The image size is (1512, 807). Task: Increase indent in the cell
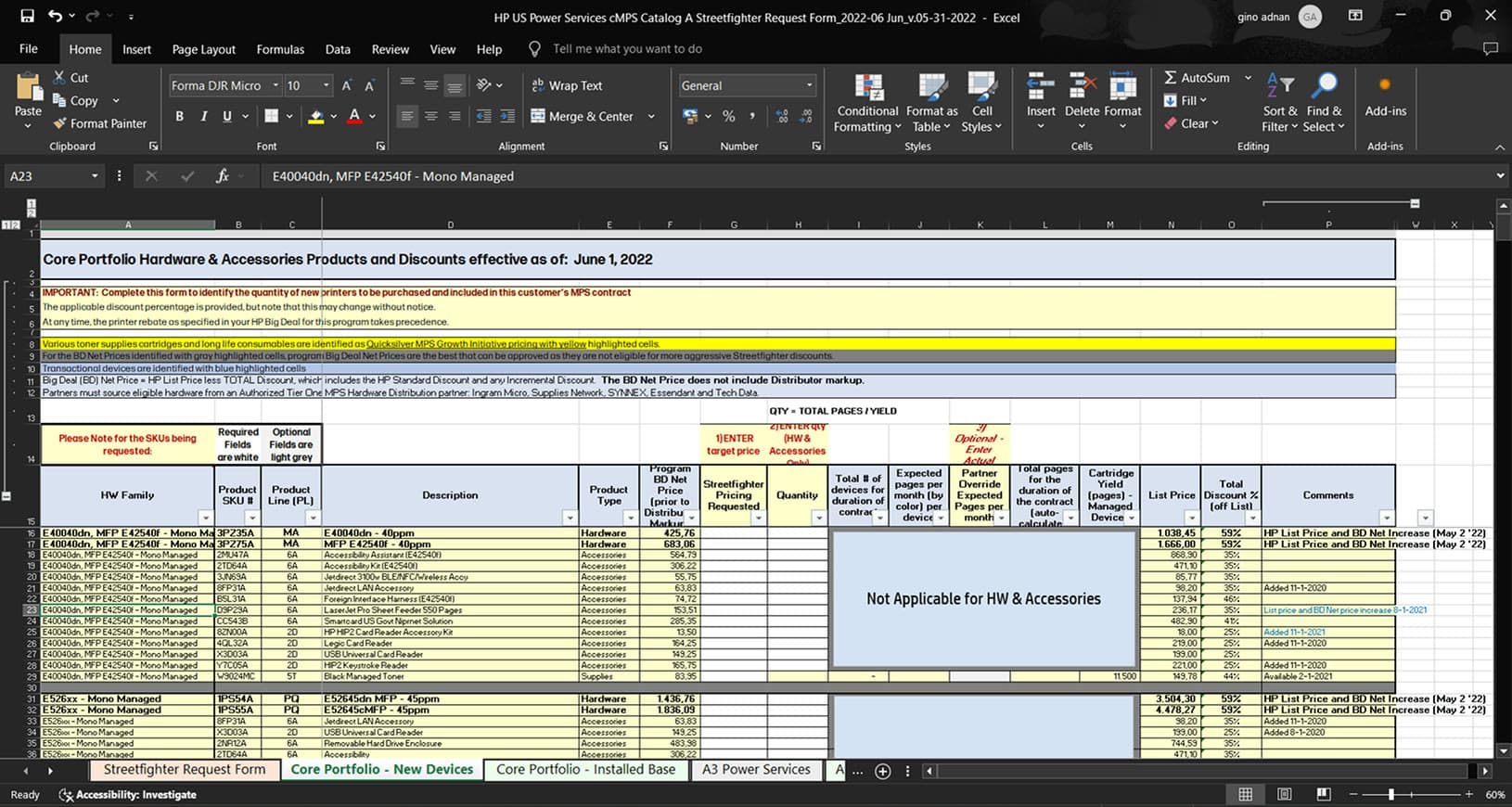tap(507, 116)
